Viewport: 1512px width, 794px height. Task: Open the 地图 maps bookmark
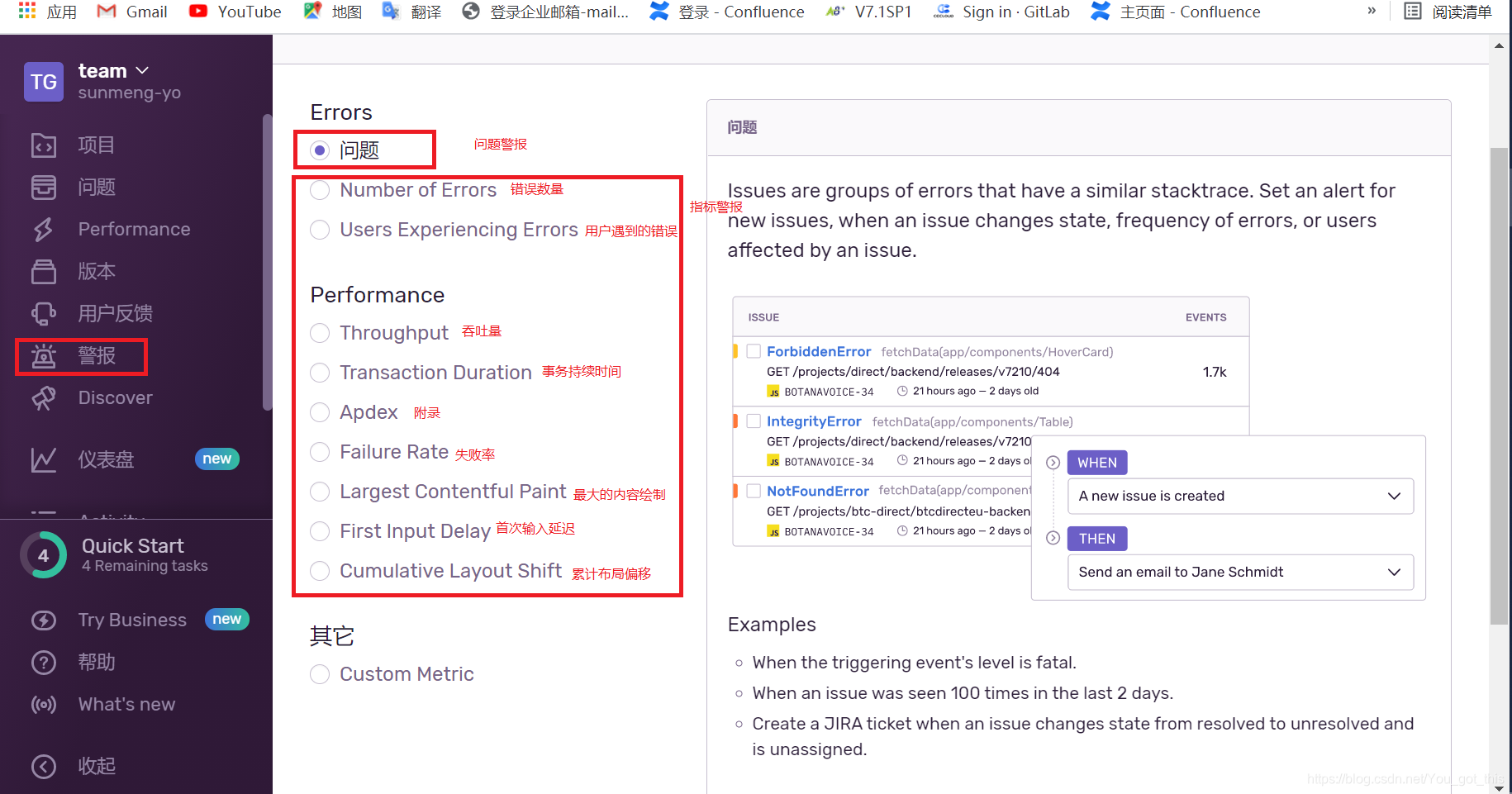tap(332, 12)
